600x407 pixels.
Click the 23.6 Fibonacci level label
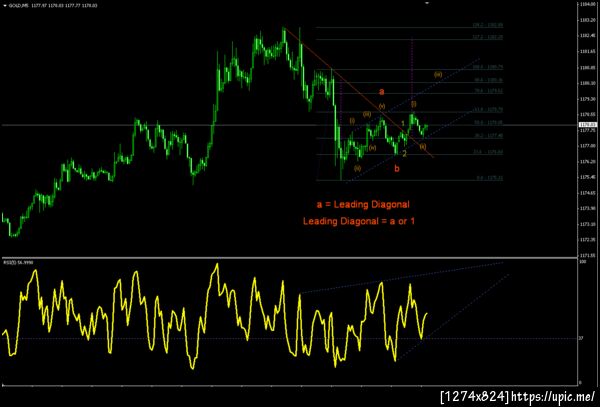click(x=488, y=152)
